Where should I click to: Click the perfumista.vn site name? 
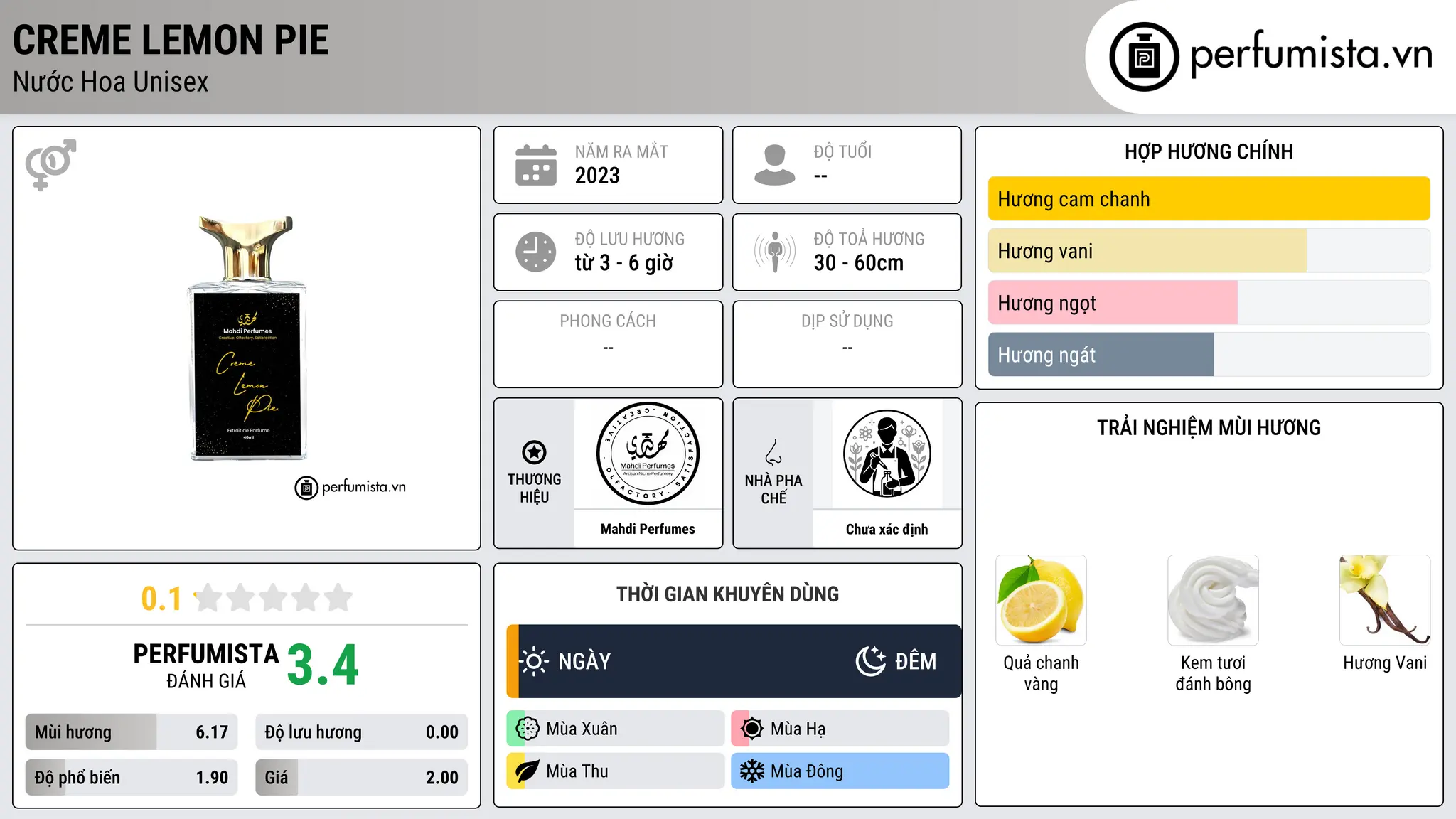1312,54
